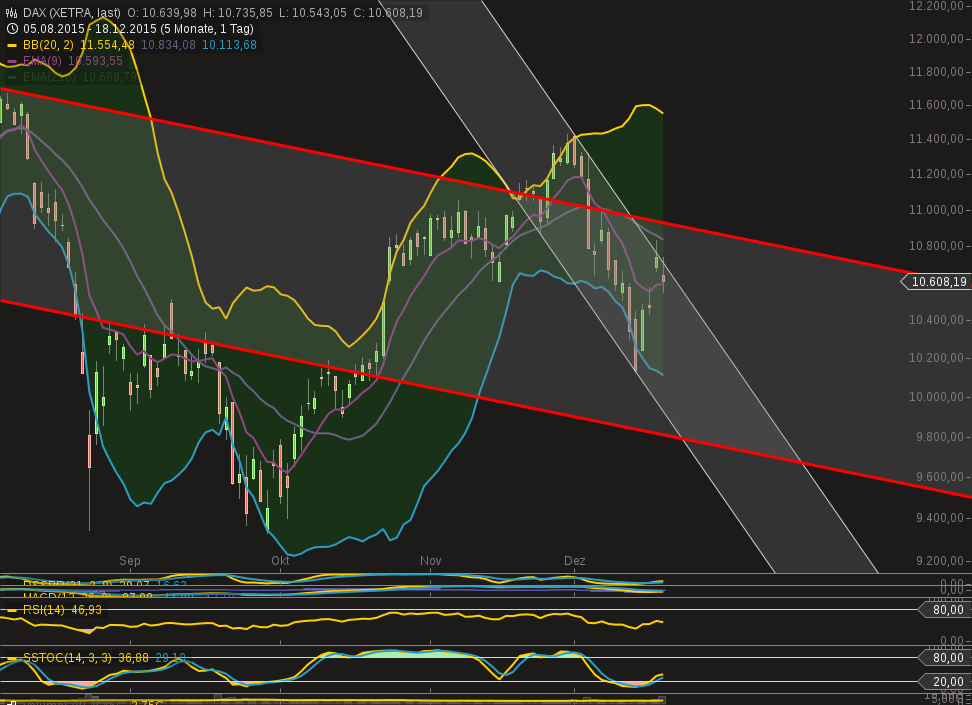Click the low price L: 10.543,05
Viewport: 972px width, 705px height.
tap(312, 12)
